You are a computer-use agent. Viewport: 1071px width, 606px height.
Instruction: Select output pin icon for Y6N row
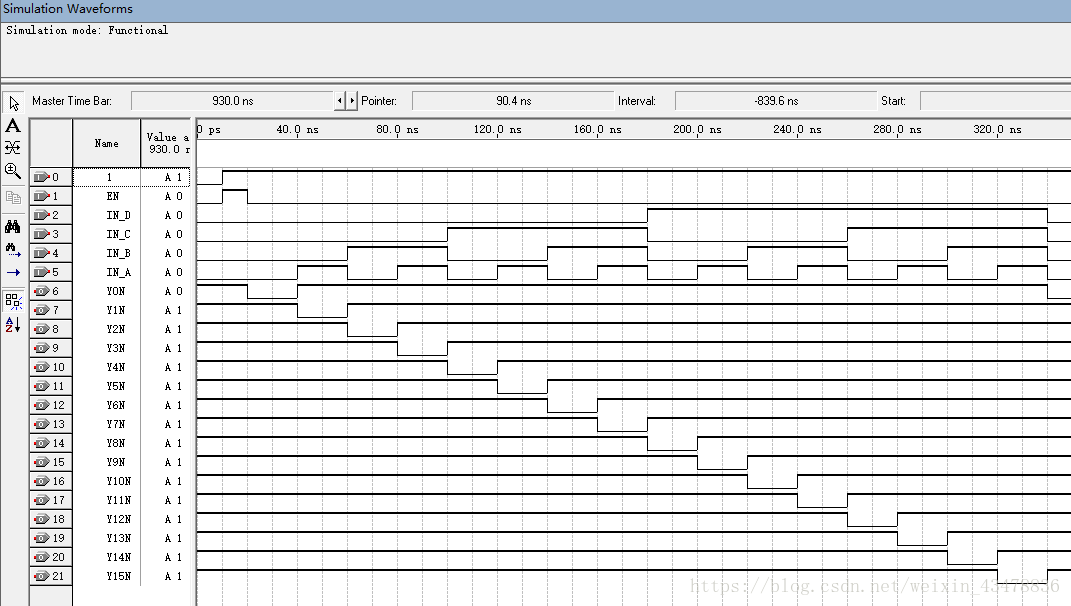[x=42, y=405]
